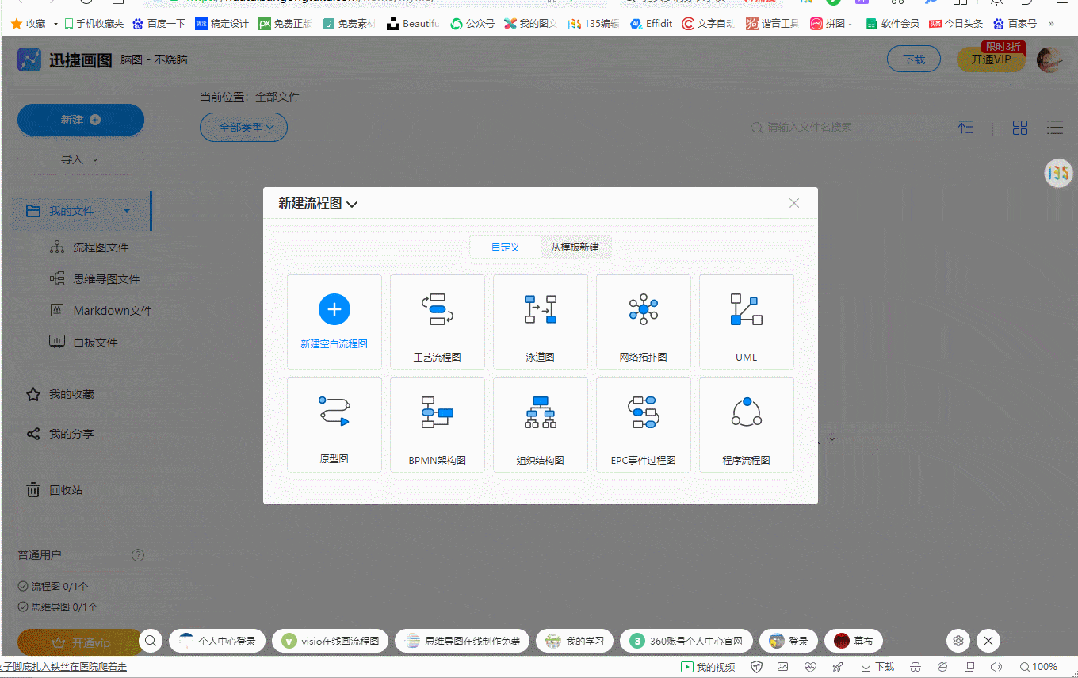Click the 下载 download button
Screen dimensions: 1078x678
(x=913, y=60)
